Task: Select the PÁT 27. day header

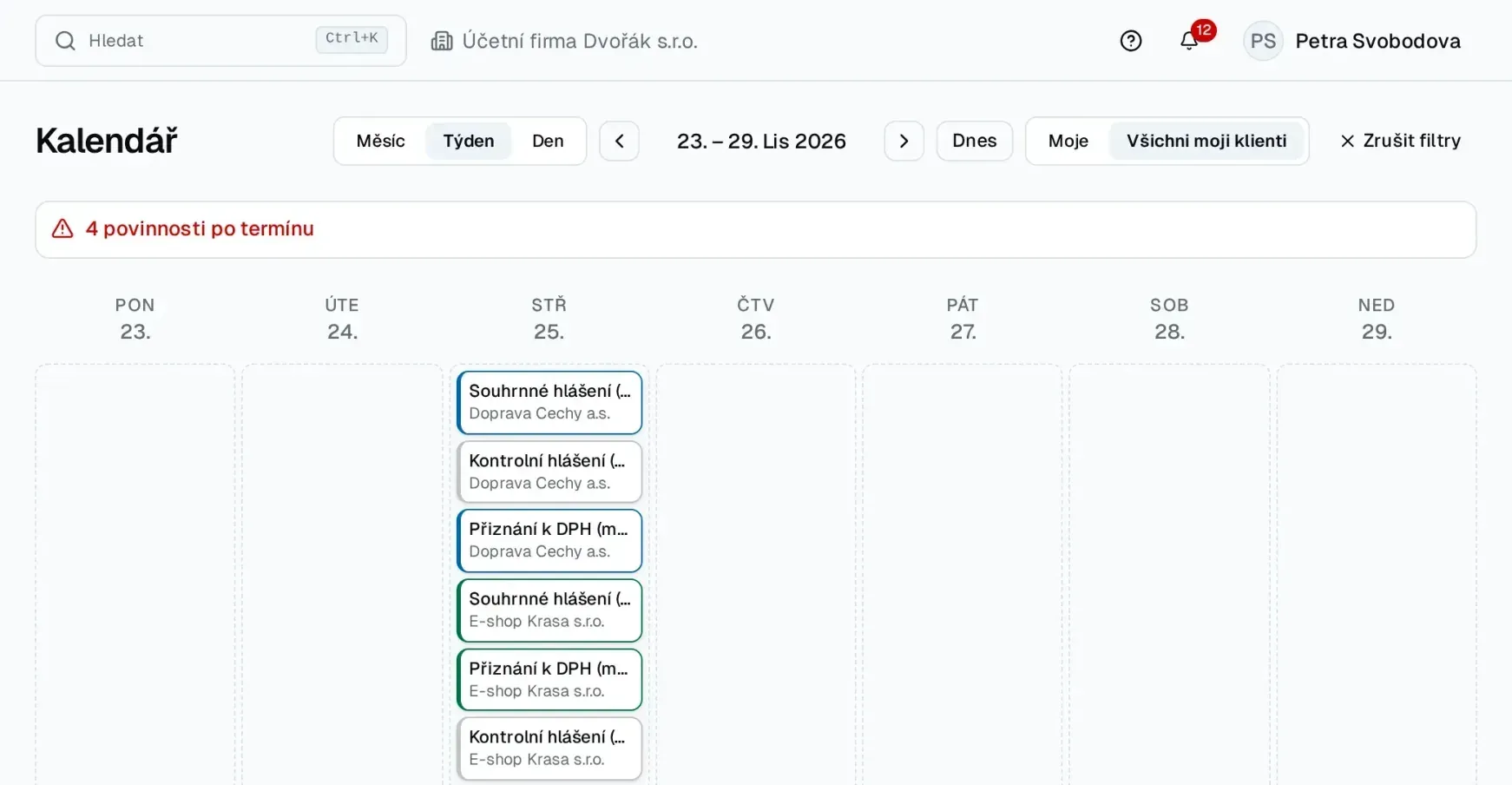Action: coord(963,318)
